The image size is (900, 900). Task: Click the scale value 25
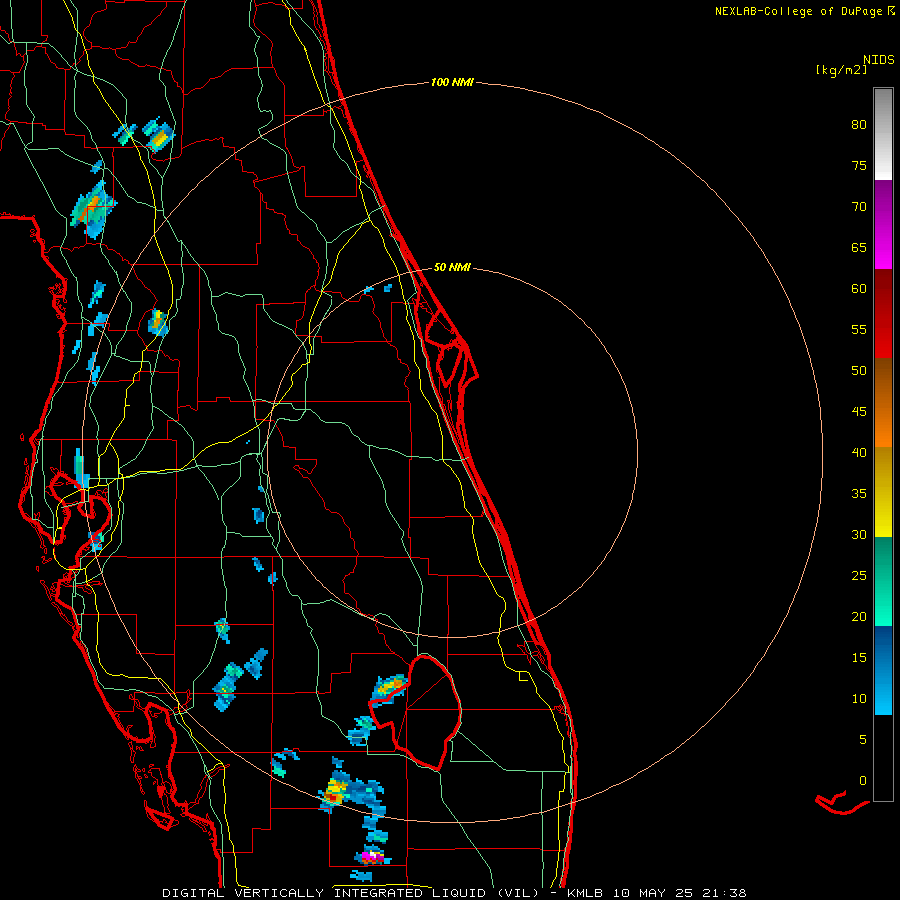tap(859, 576)
